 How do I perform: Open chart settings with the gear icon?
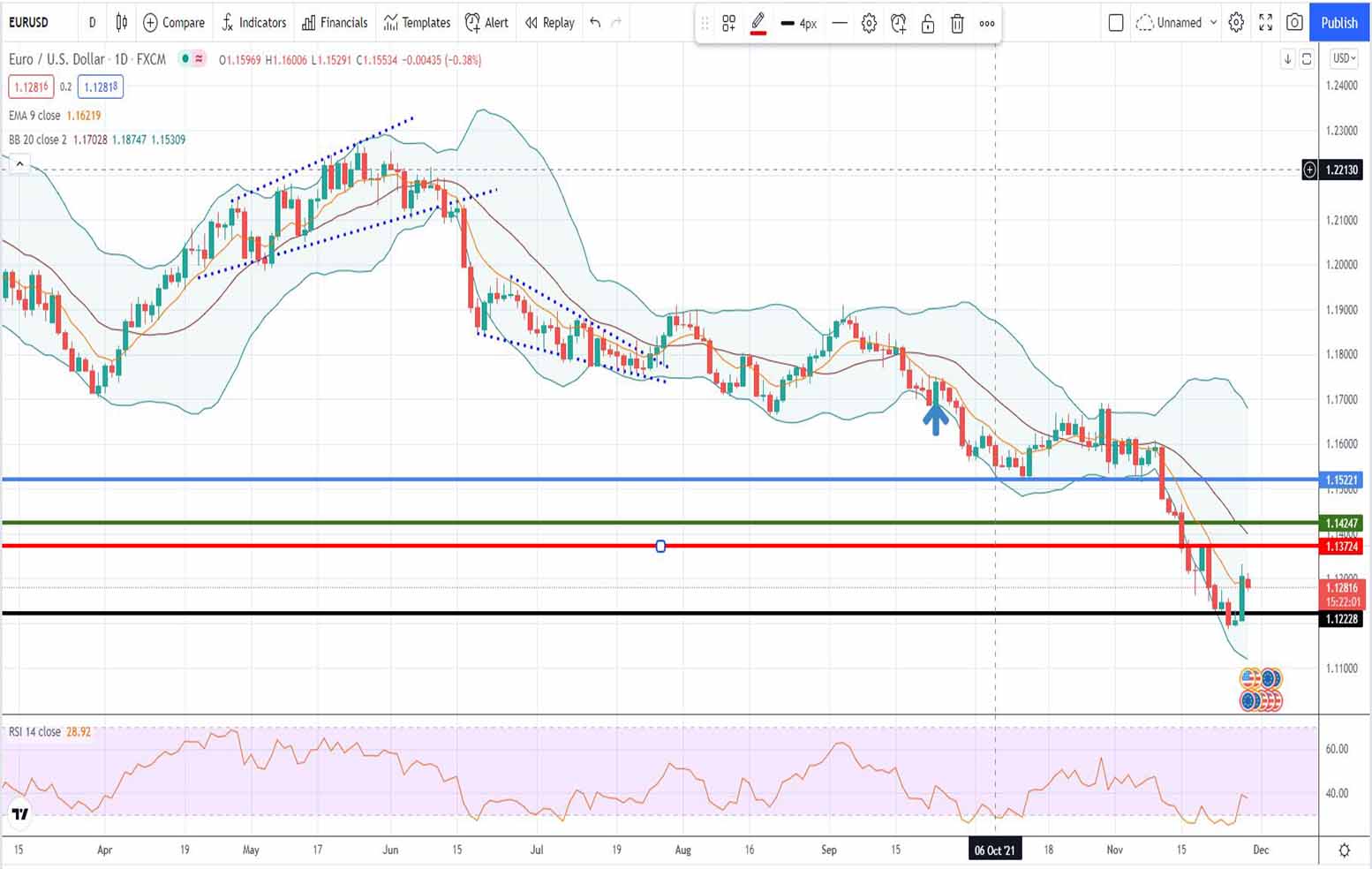(1236, 23)
